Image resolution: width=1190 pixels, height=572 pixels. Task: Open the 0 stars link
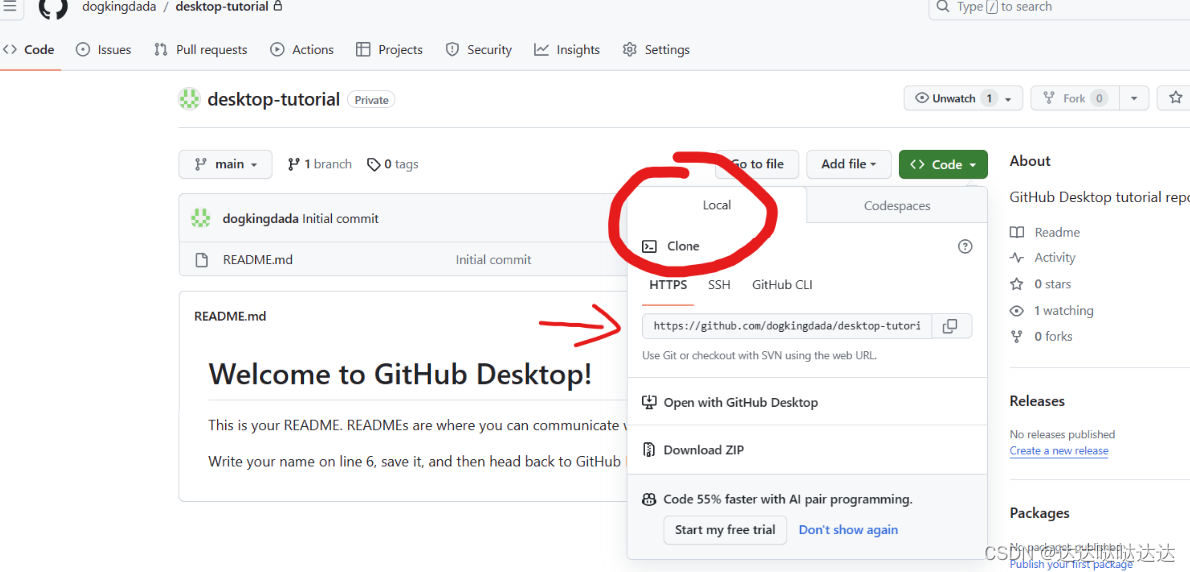click(x=1053, y=284)
